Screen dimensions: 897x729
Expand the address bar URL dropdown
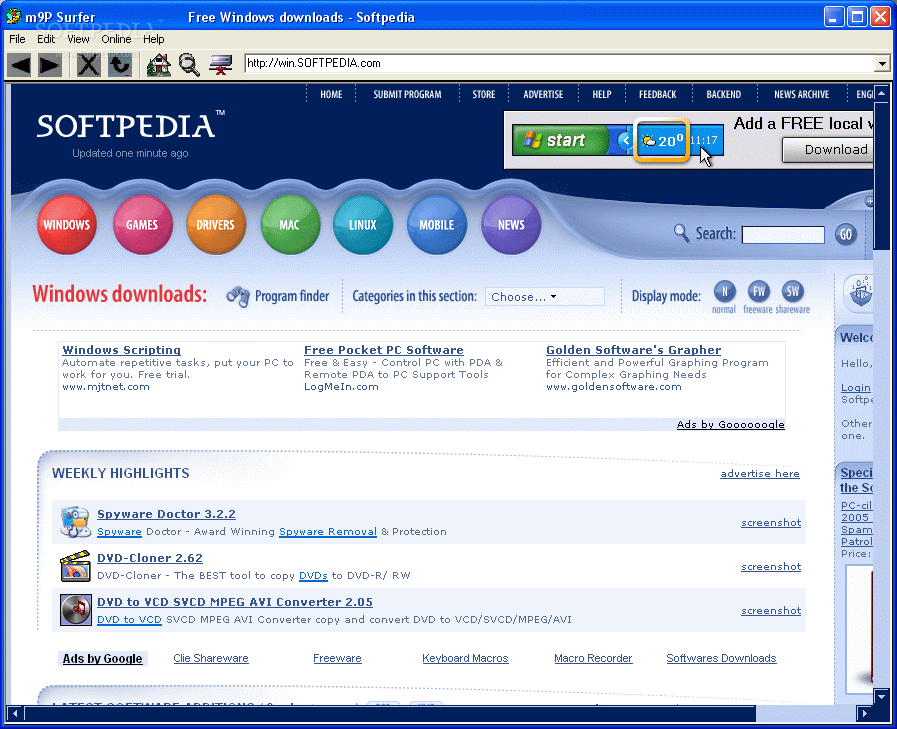pyautogui.click(x=882, y=64)
